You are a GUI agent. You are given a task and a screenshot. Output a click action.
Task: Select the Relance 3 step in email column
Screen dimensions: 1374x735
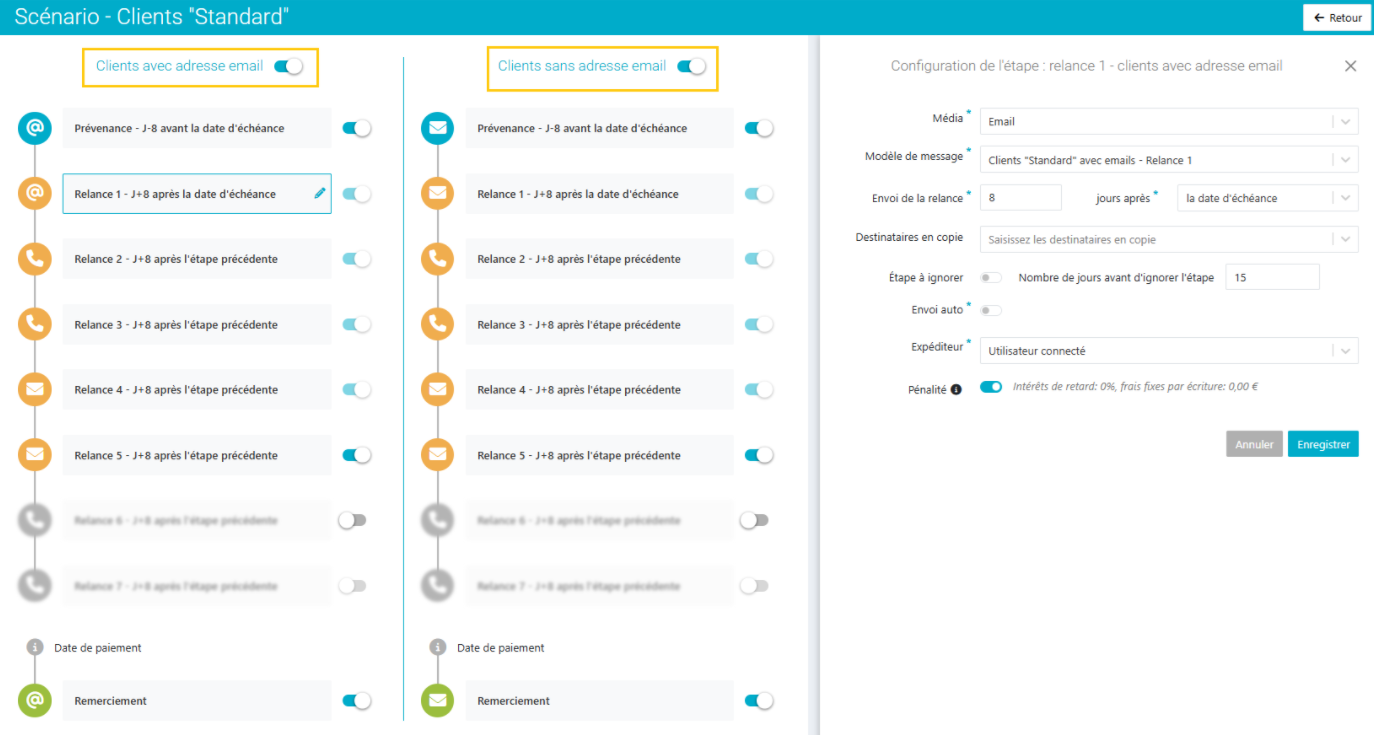[x=197, y=325]
